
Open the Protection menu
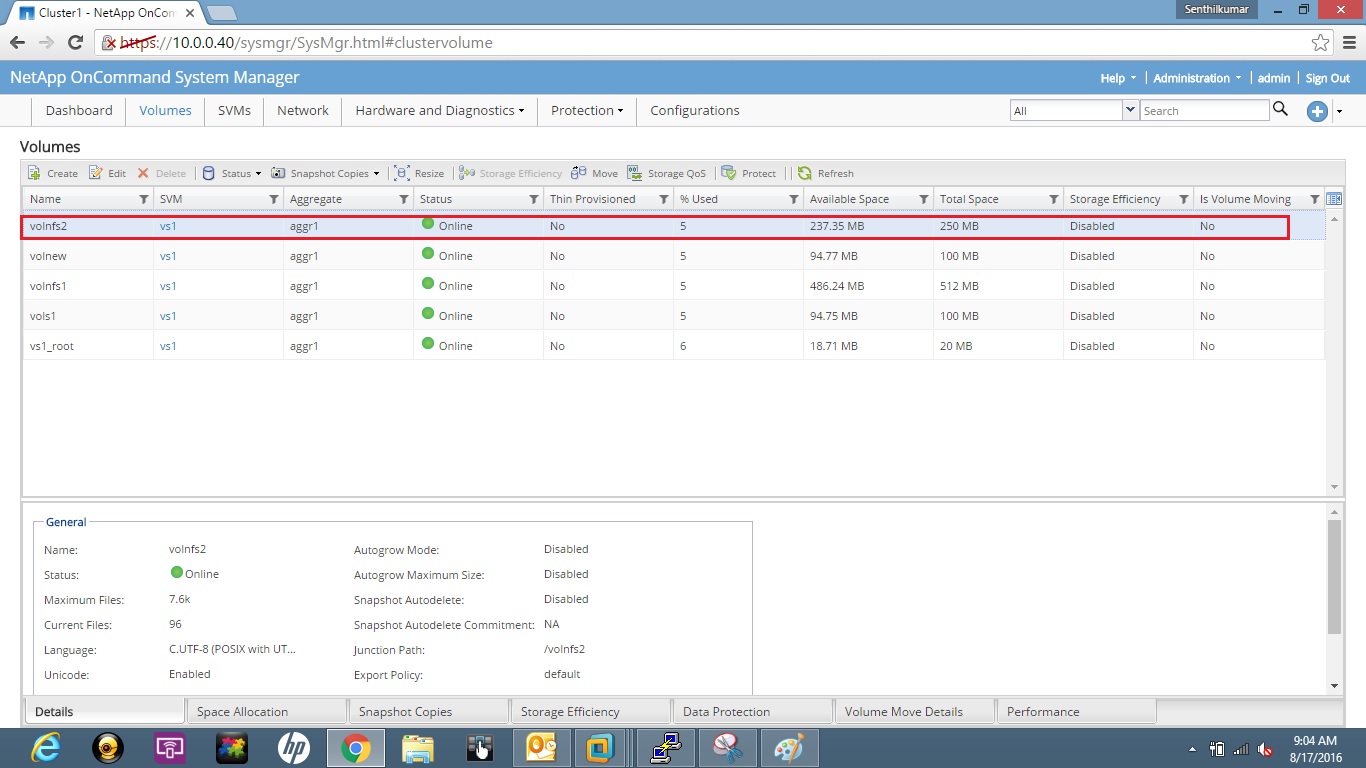point(586,110)
